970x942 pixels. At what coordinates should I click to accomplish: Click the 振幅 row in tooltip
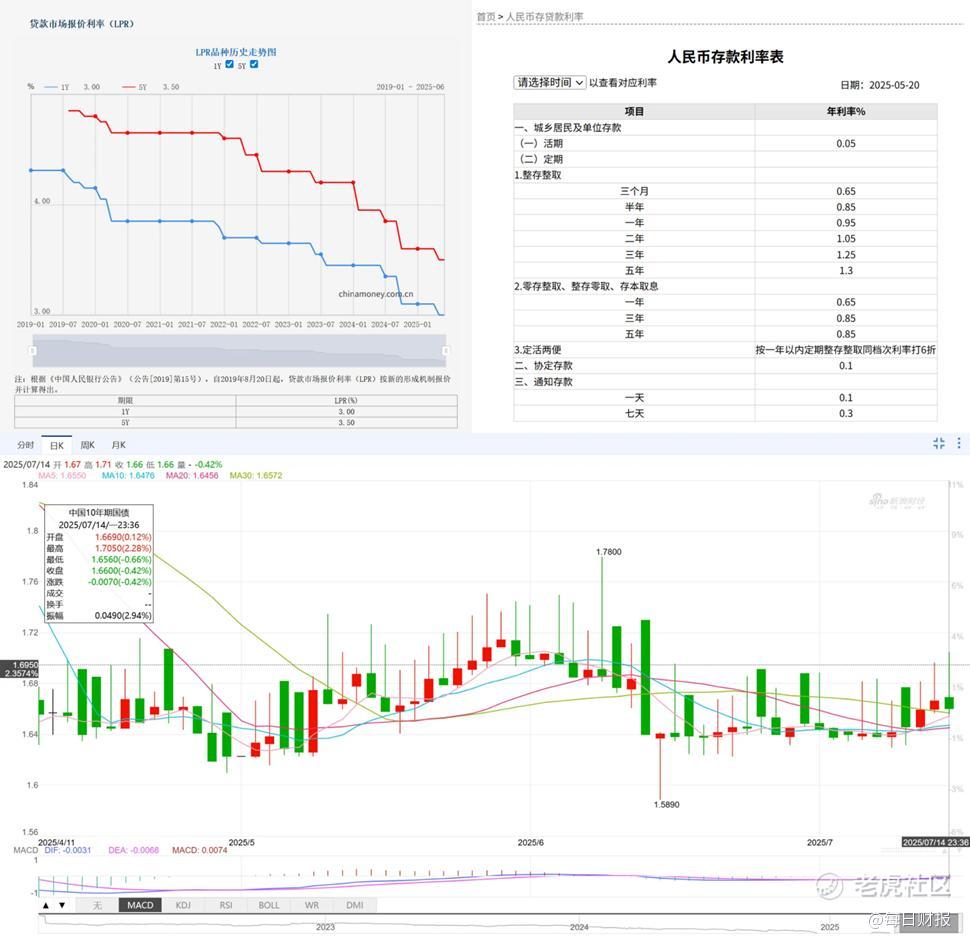point(99,615)
